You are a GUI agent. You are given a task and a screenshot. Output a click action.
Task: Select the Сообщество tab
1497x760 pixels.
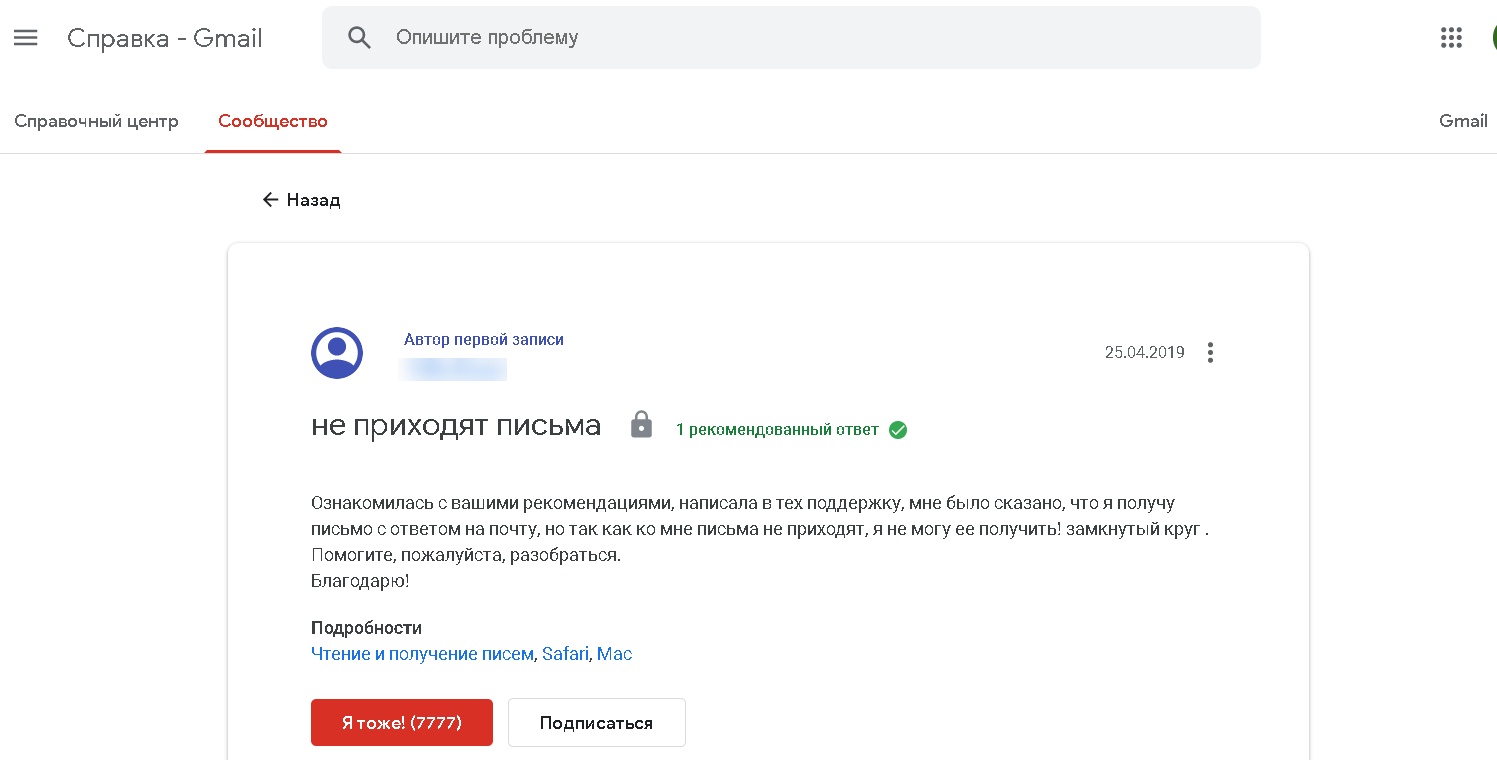pyautogui.click(x=273, y=121)
